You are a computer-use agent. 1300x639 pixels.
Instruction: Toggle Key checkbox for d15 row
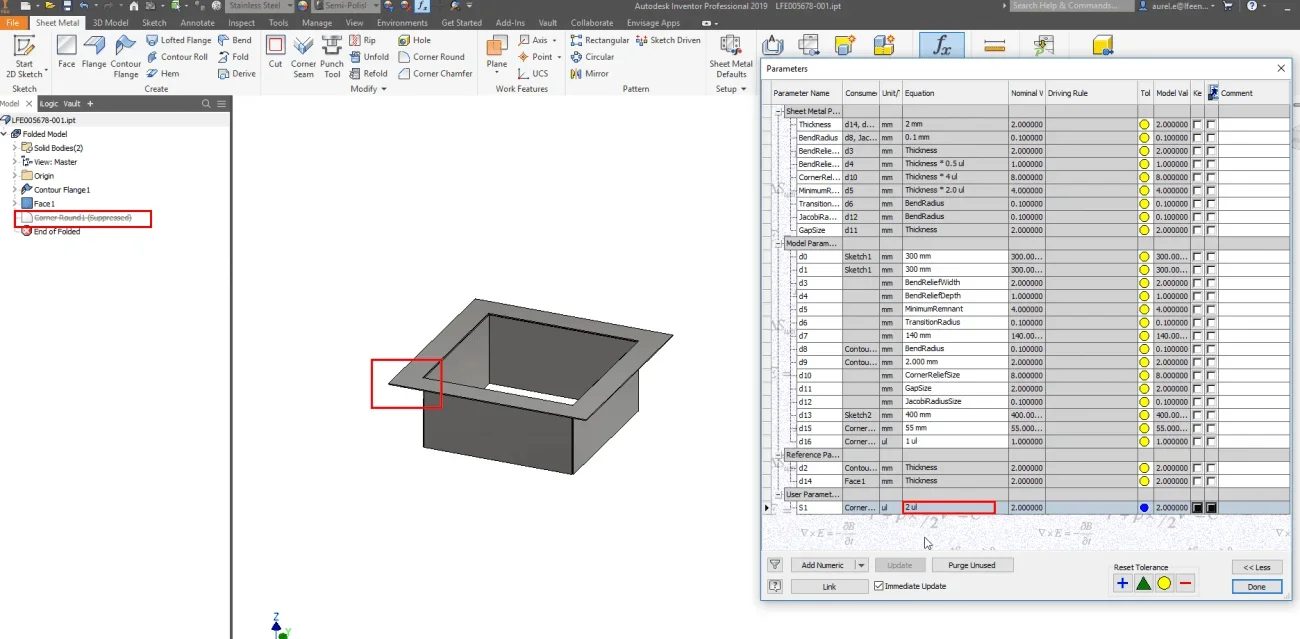1197,427
